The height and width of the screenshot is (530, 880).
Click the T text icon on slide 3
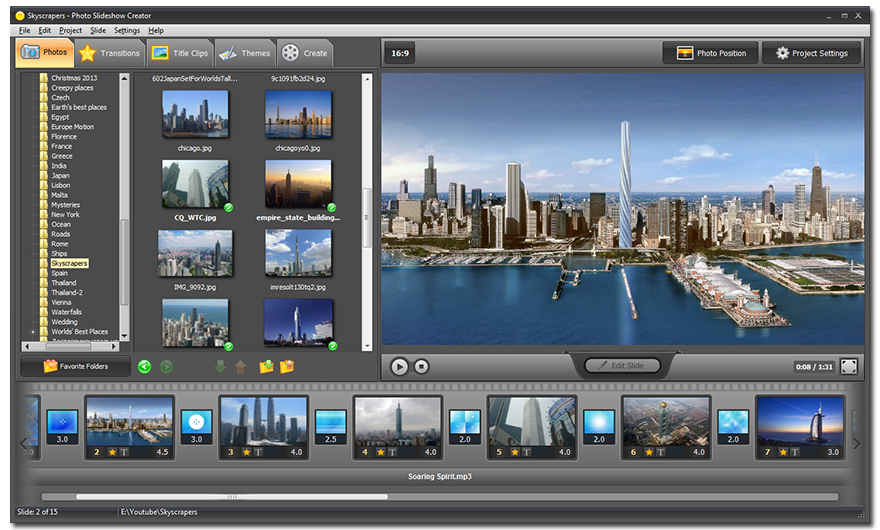point(258,452)
